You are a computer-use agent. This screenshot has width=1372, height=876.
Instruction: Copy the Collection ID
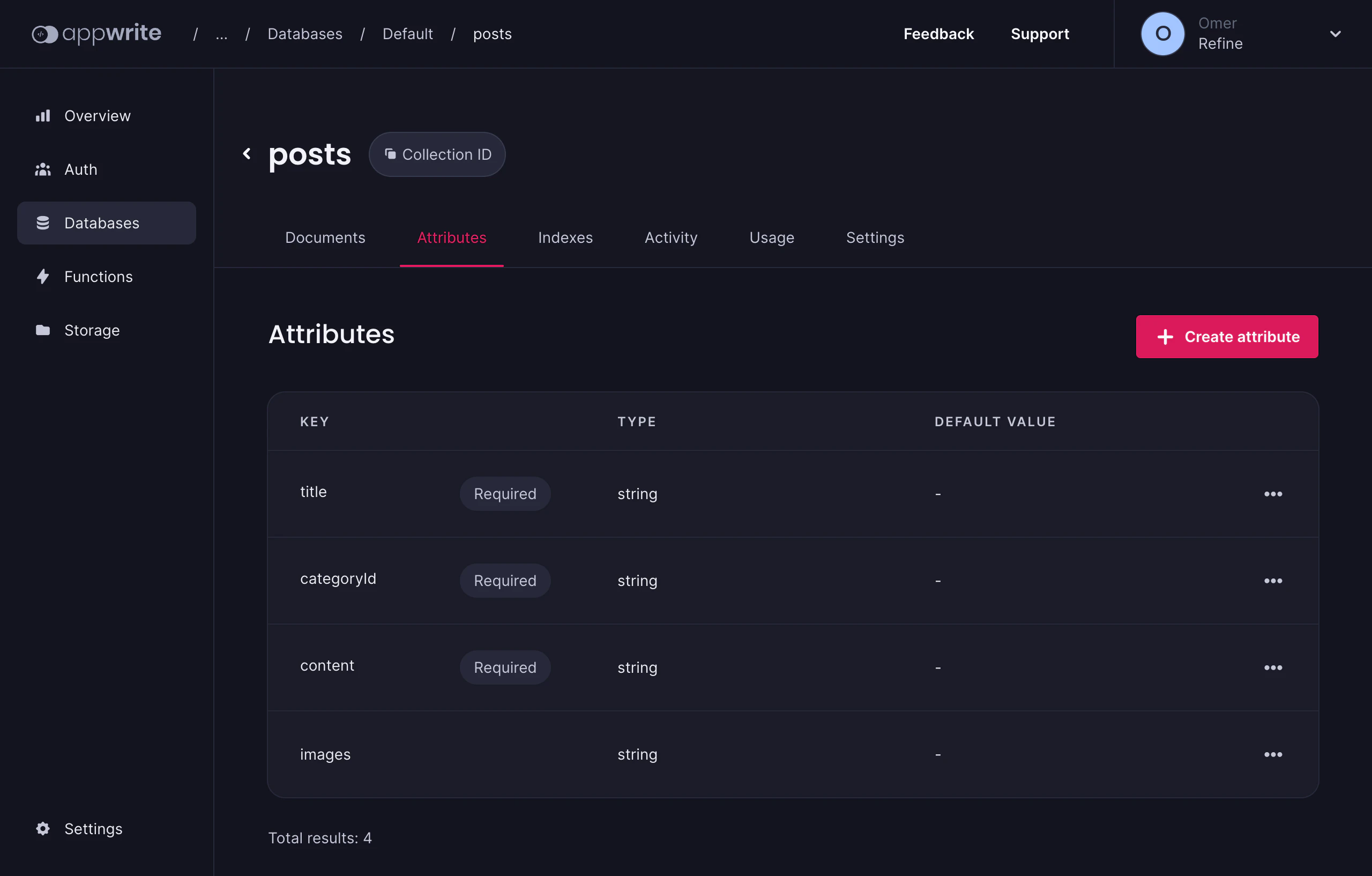437,154
